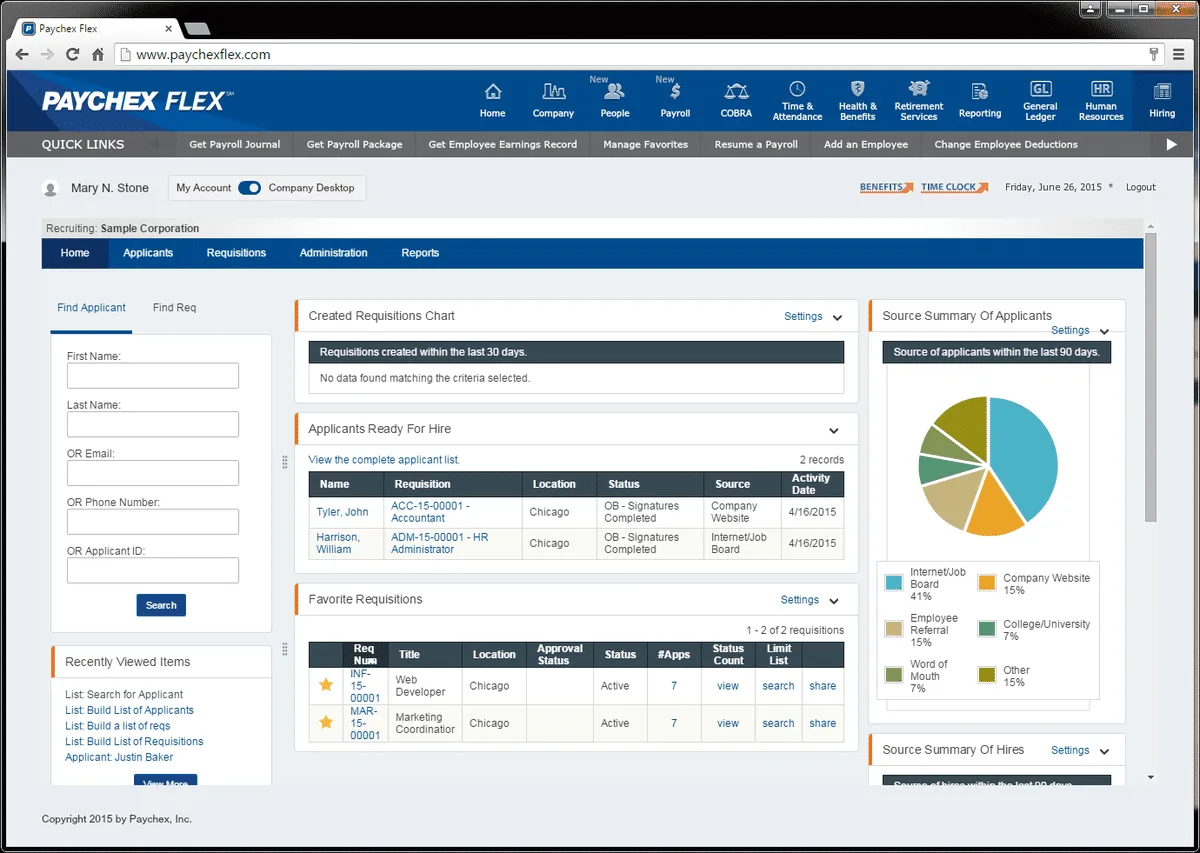Click Internet/Job Board blue legend swatch
This screenshot has height=853, width=1200.
[x=894, y=582]
